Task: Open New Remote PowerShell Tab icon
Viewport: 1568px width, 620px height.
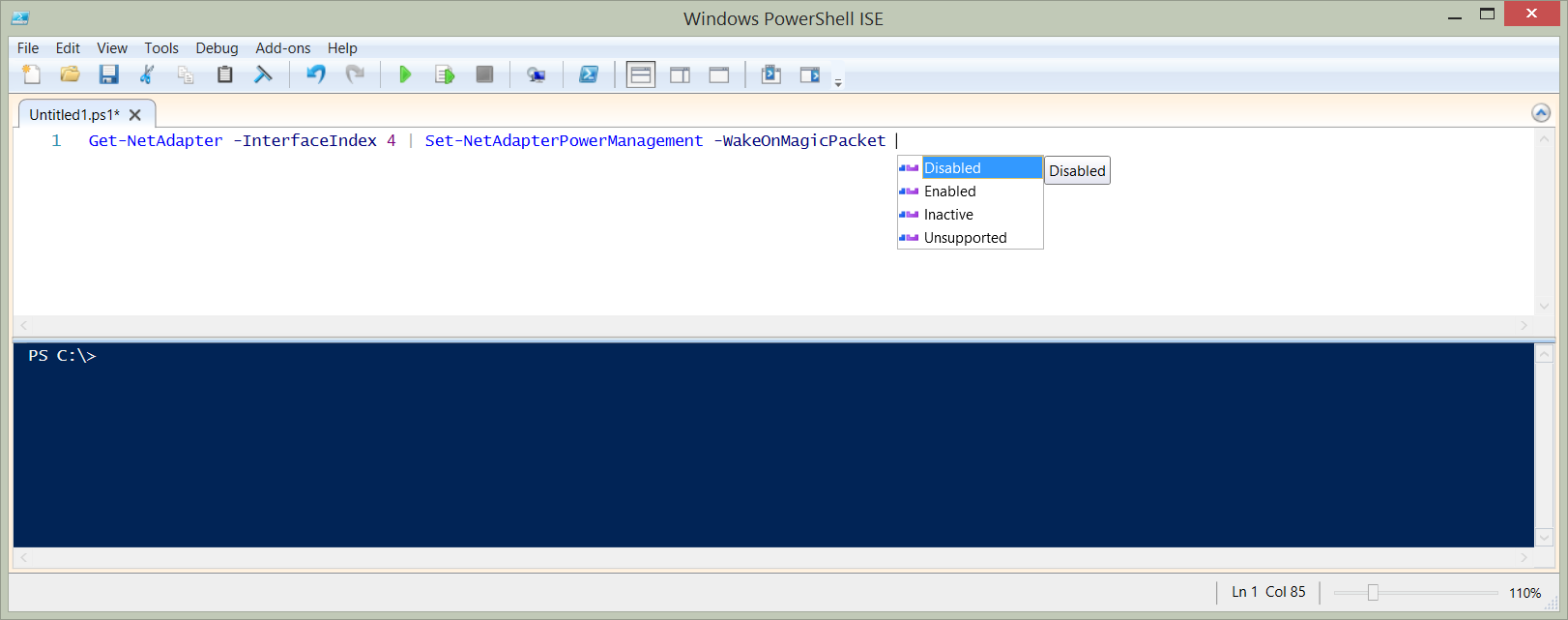Action: pos(536,74)
